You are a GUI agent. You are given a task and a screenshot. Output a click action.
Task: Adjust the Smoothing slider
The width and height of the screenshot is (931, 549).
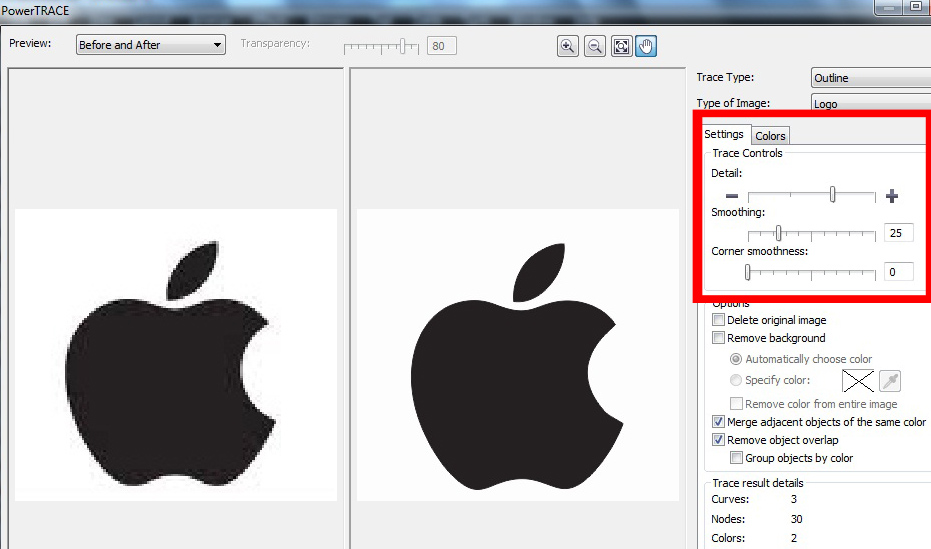(778, 233)
